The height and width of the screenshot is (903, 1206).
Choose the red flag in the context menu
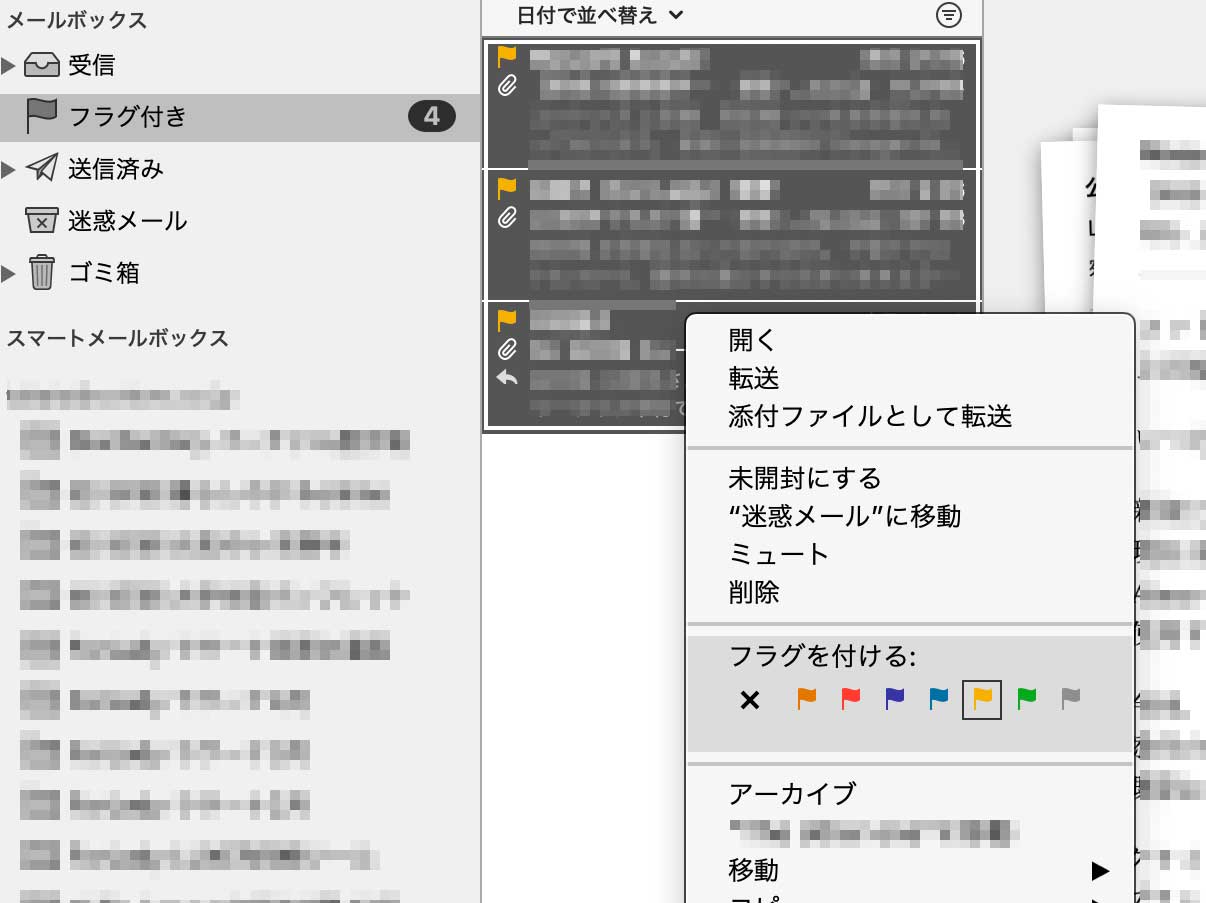point(850,699)
